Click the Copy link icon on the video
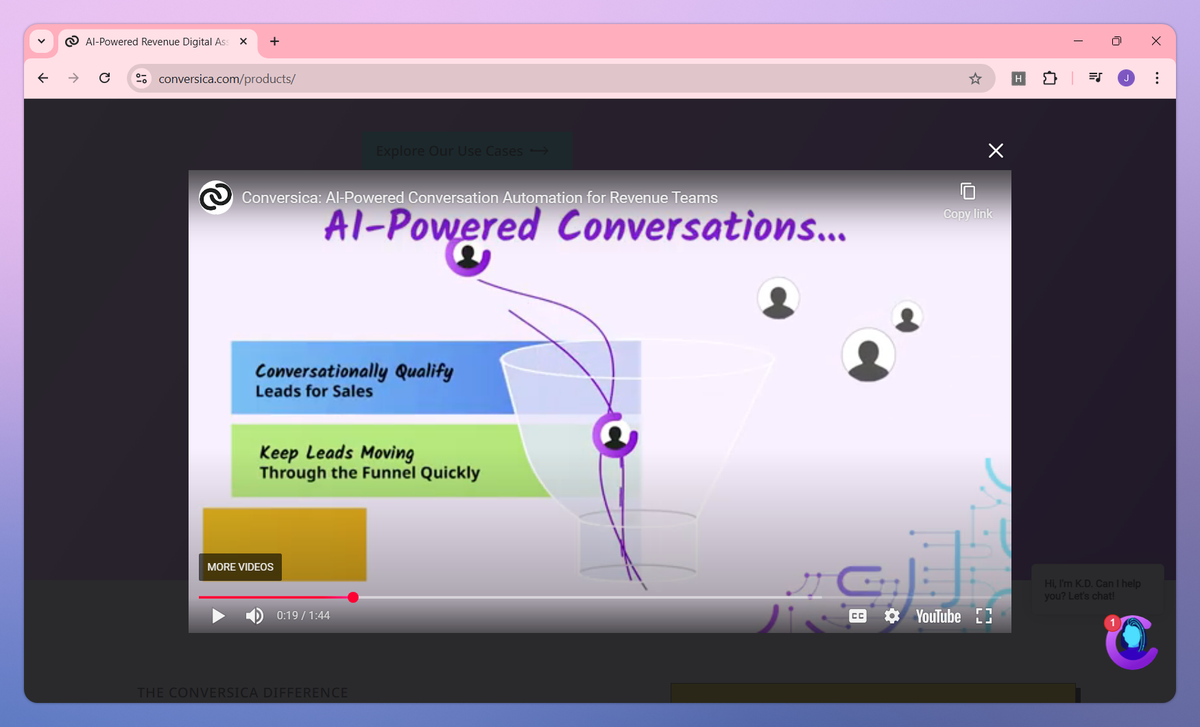Screen dimensions: 1200x727 click(967, 191)
